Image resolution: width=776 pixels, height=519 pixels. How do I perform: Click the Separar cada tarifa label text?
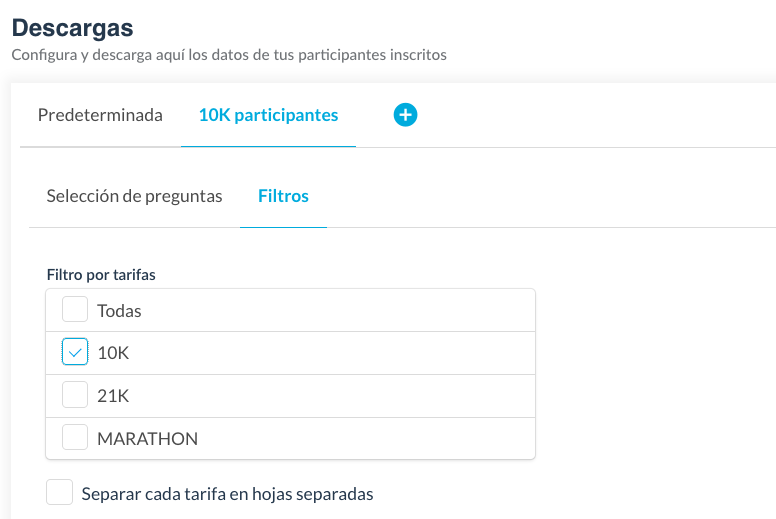point(227,494)
